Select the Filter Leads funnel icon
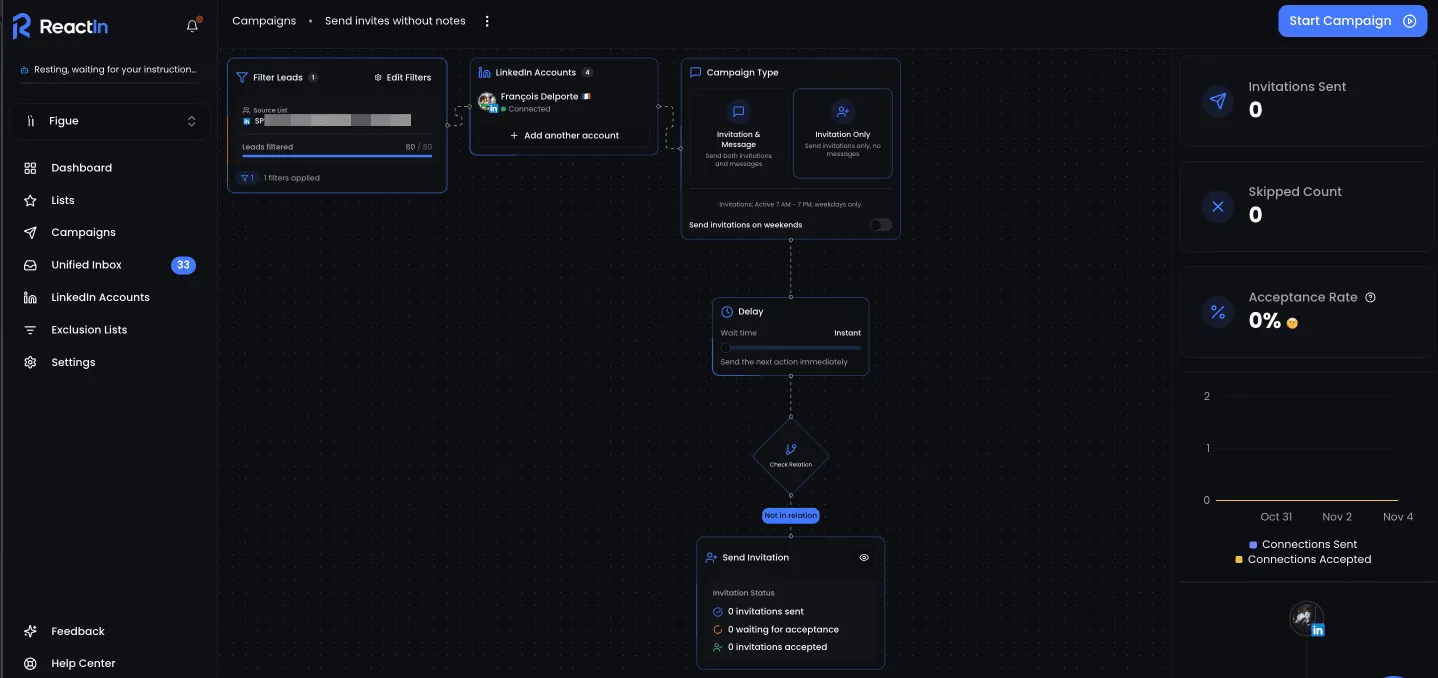Viewport: 1438px width, 678px height. pos(241,77)
